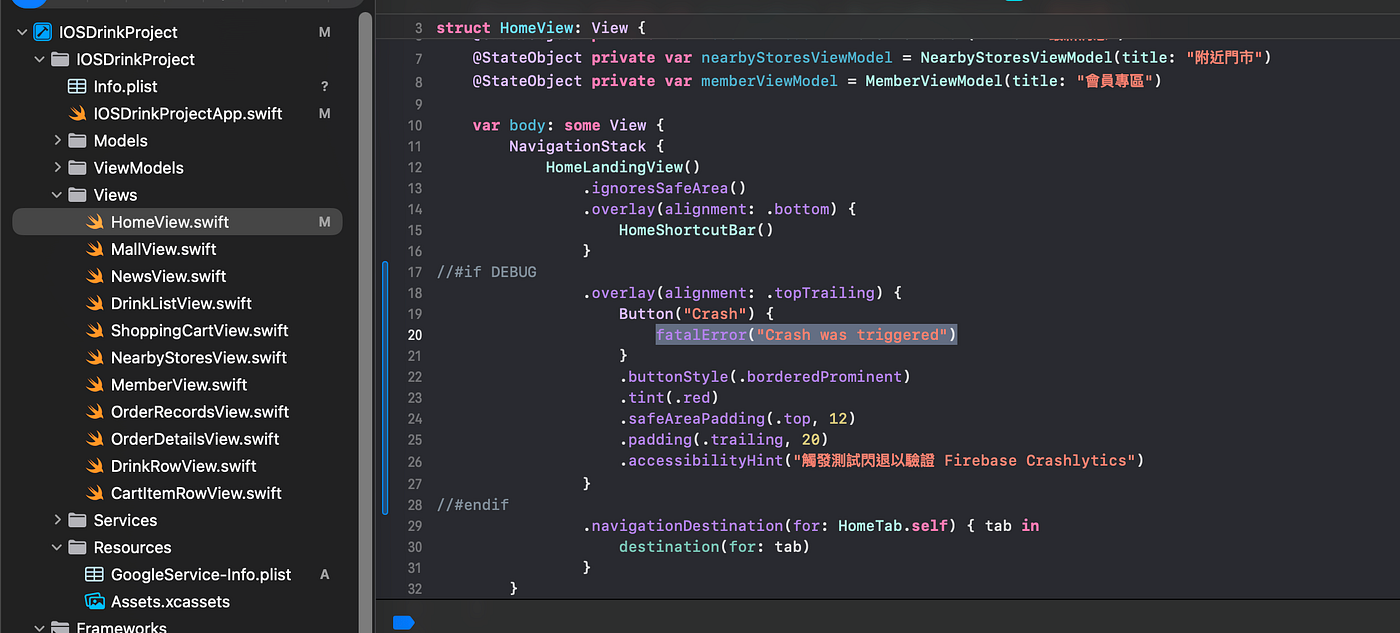
Task: Open ShoppingCartView.swift file
Action: pyautogui.click(x=200, y=330)
